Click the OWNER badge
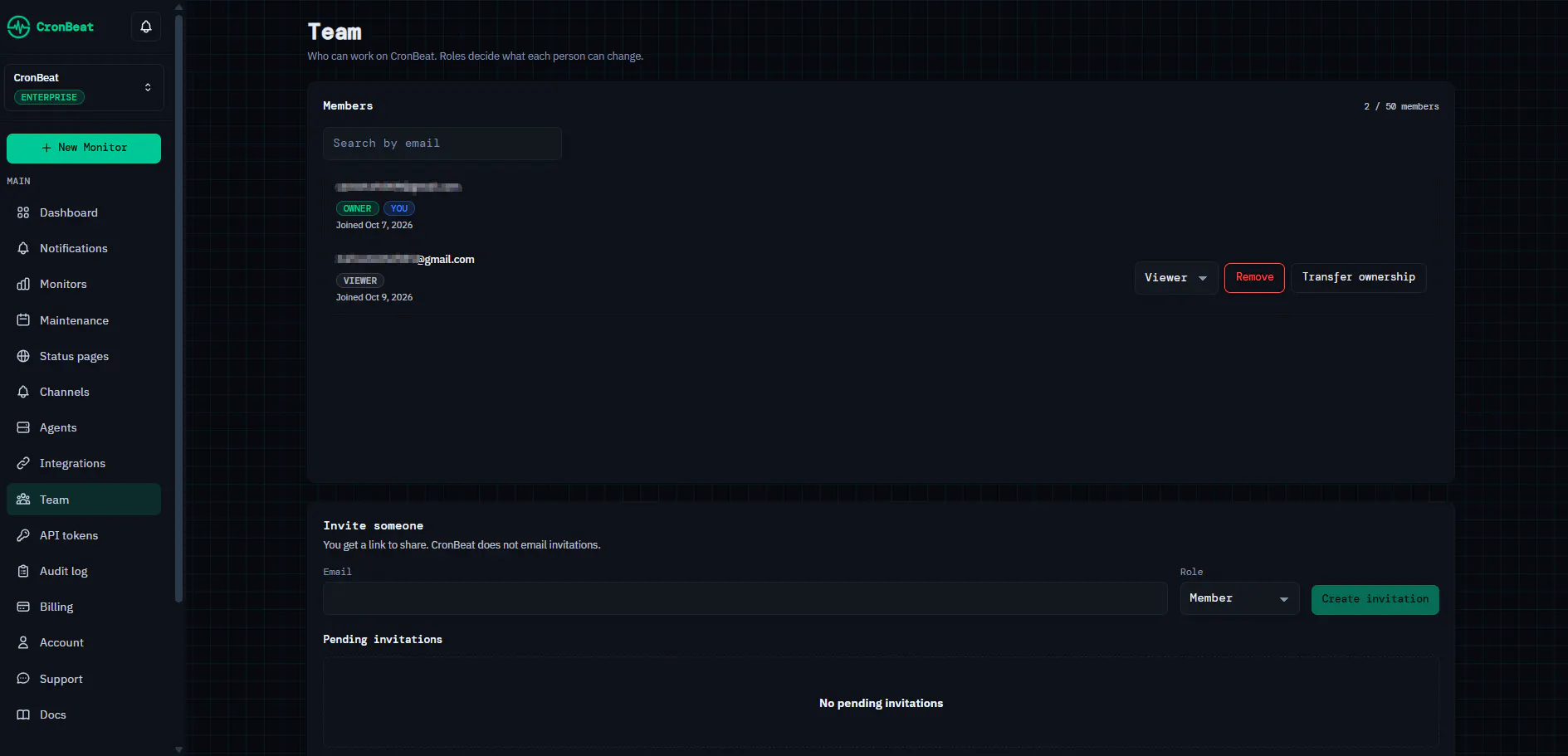Screen dimensions: 1568x756 [357, 208]
